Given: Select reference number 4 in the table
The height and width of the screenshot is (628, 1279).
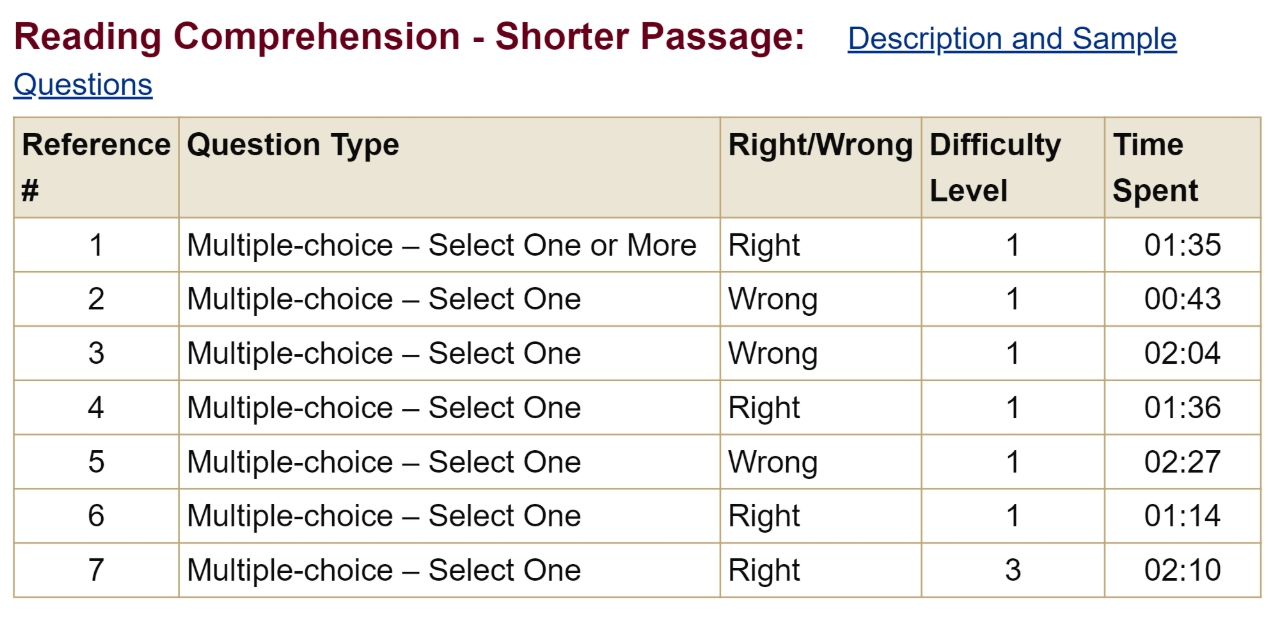Looking at the screenshot, I should point(96,407).
